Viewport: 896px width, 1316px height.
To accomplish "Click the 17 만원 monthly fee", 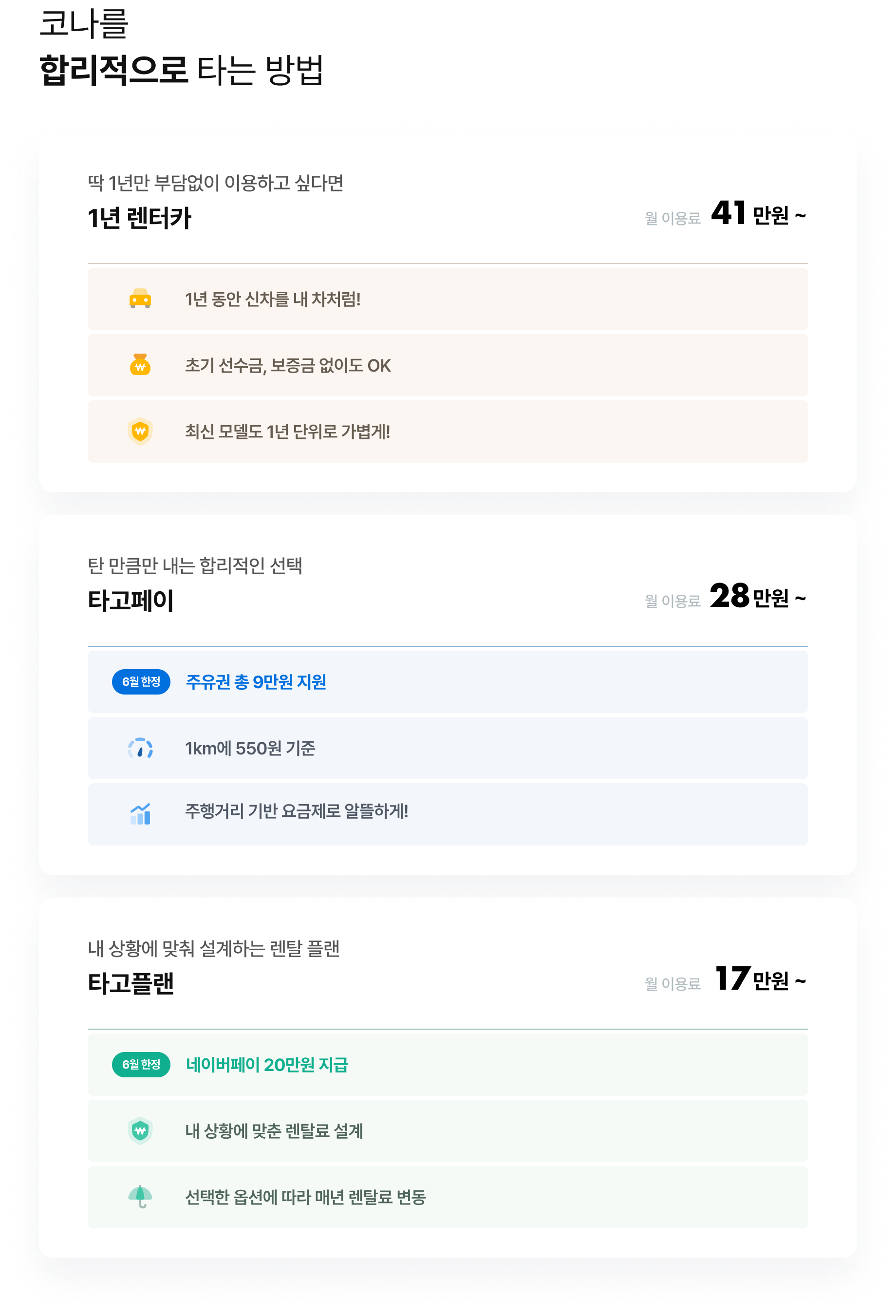I will [x=760, y=979].
